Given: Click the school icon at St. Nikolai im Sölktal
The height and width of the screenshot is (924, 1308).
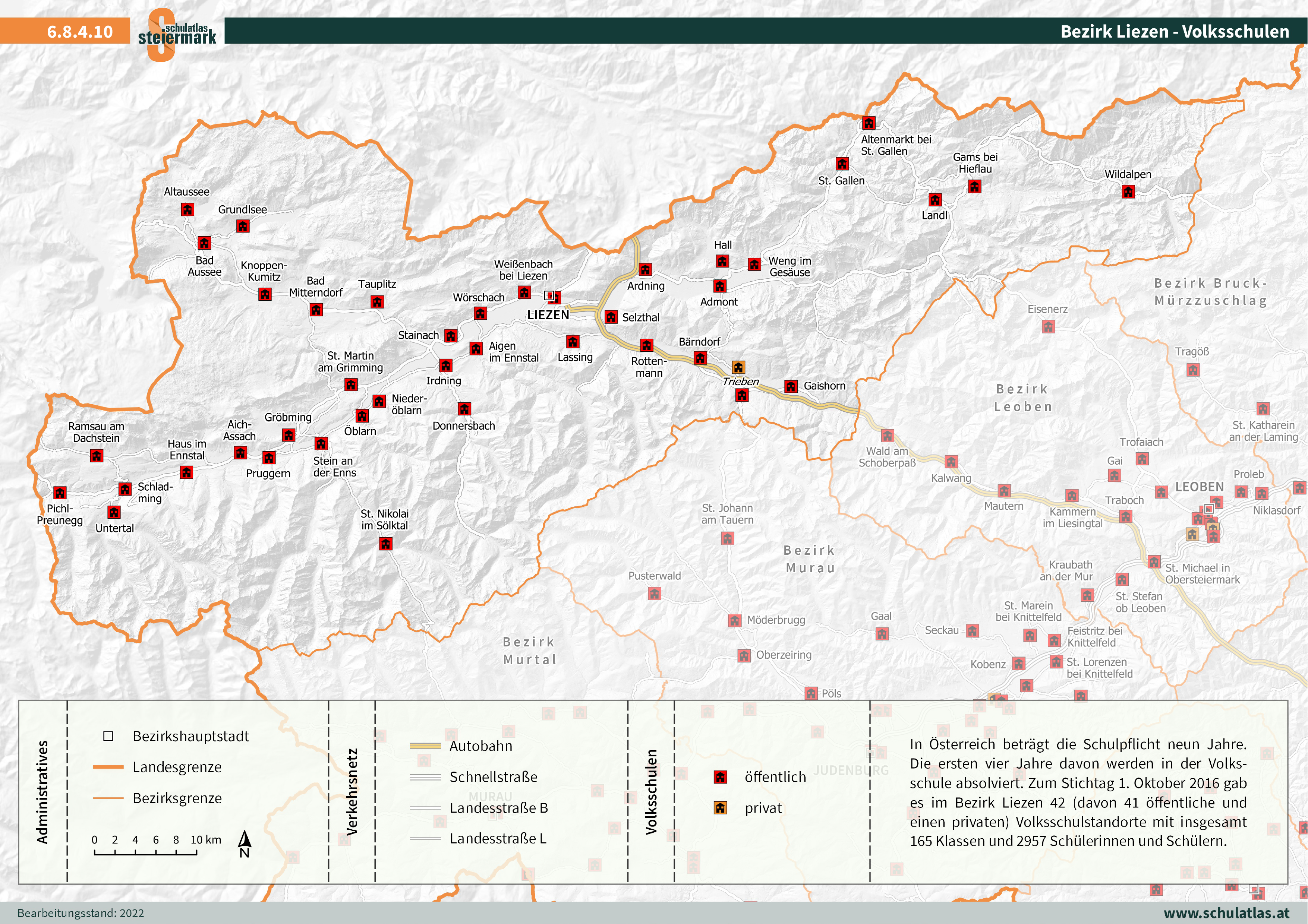Looking at the screenshot, I should click(386, 544).
